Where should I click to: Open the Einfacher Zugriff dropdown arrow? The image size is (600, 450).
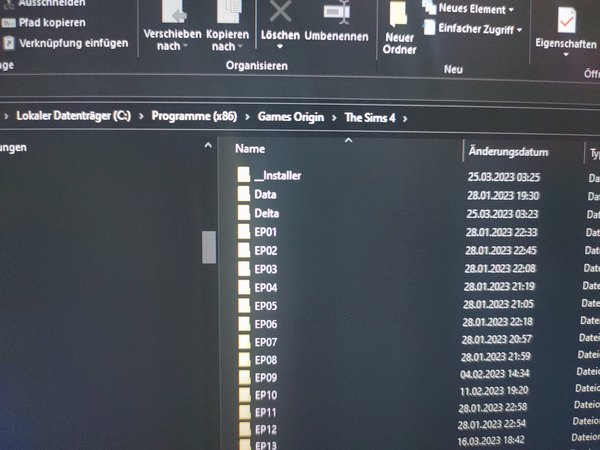point(519,30)
